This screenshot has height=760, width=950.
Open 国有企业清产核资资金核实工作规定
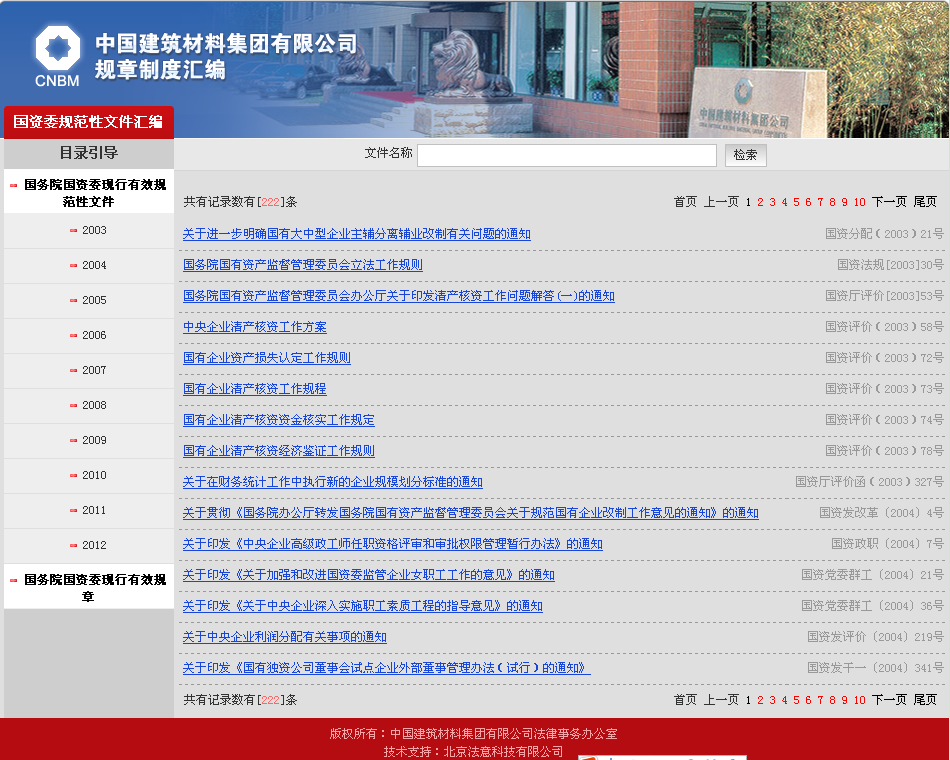[279, 420]
